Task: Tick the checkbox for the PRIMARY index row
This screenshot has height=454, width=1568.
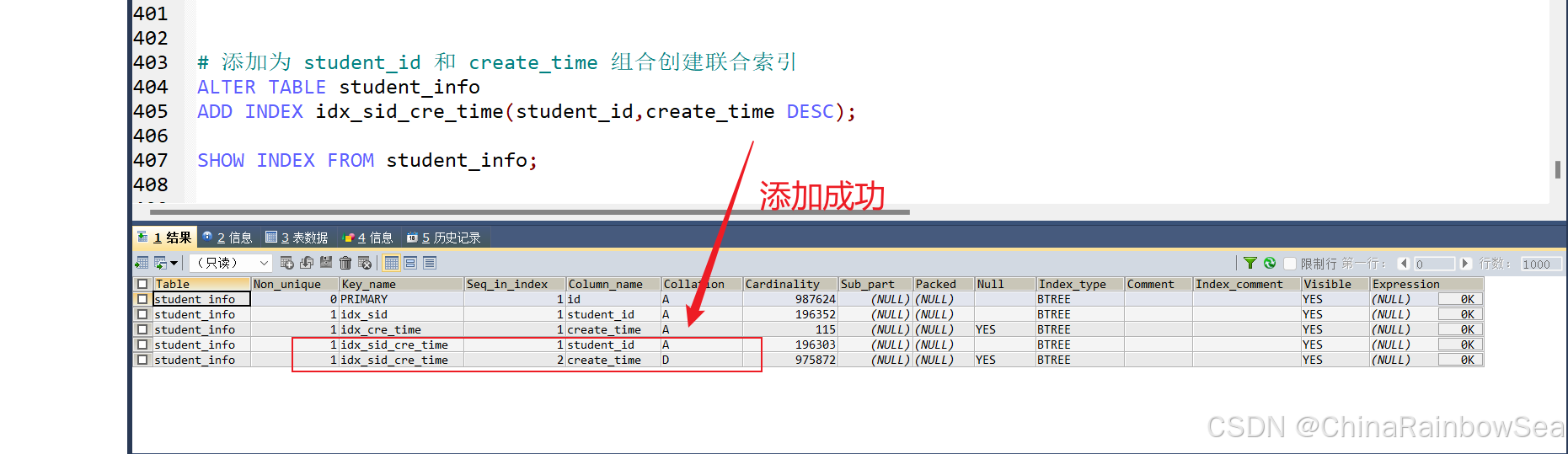Action: [x=142, y=299]
